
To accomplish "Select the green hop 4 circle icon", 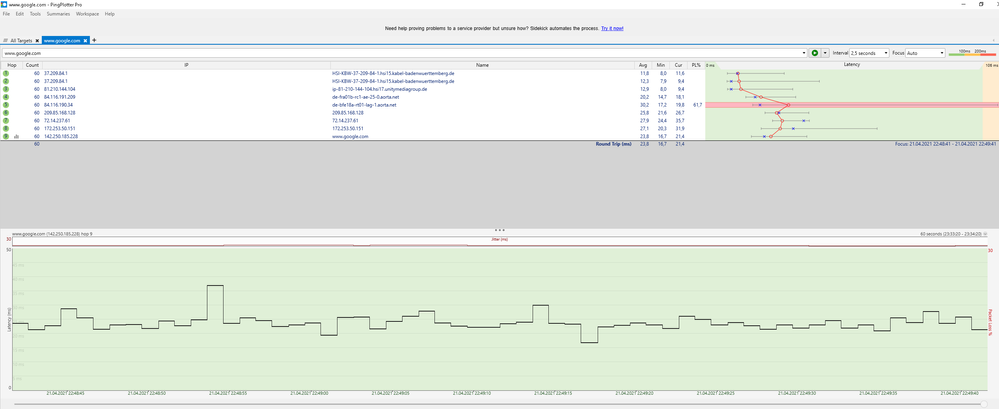I will (6, 97).
